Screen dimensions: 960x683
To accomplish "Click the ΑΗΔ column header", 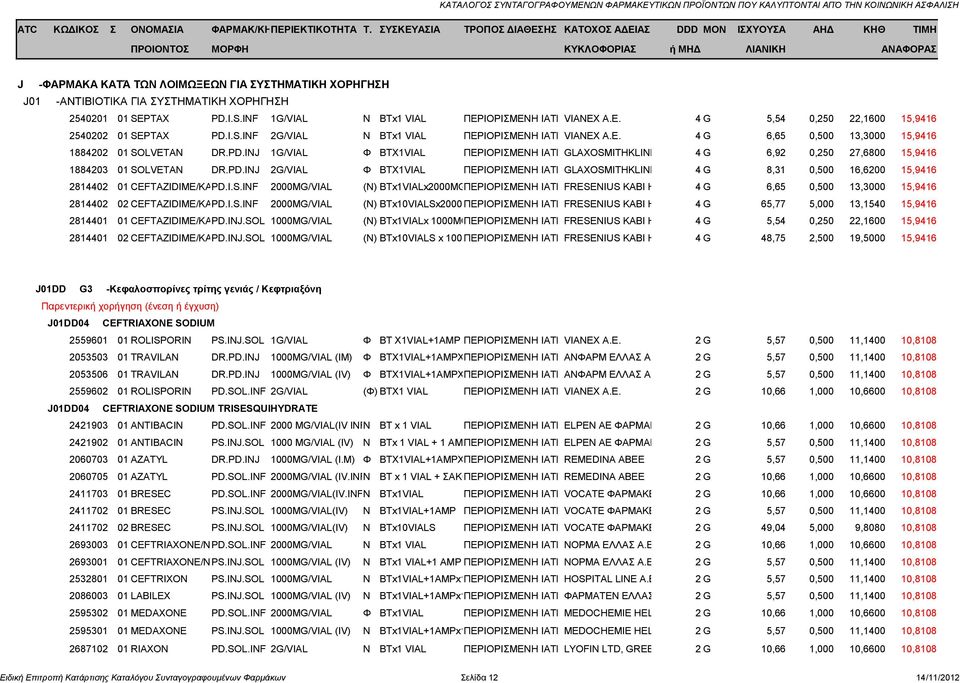I will (823, 29).
